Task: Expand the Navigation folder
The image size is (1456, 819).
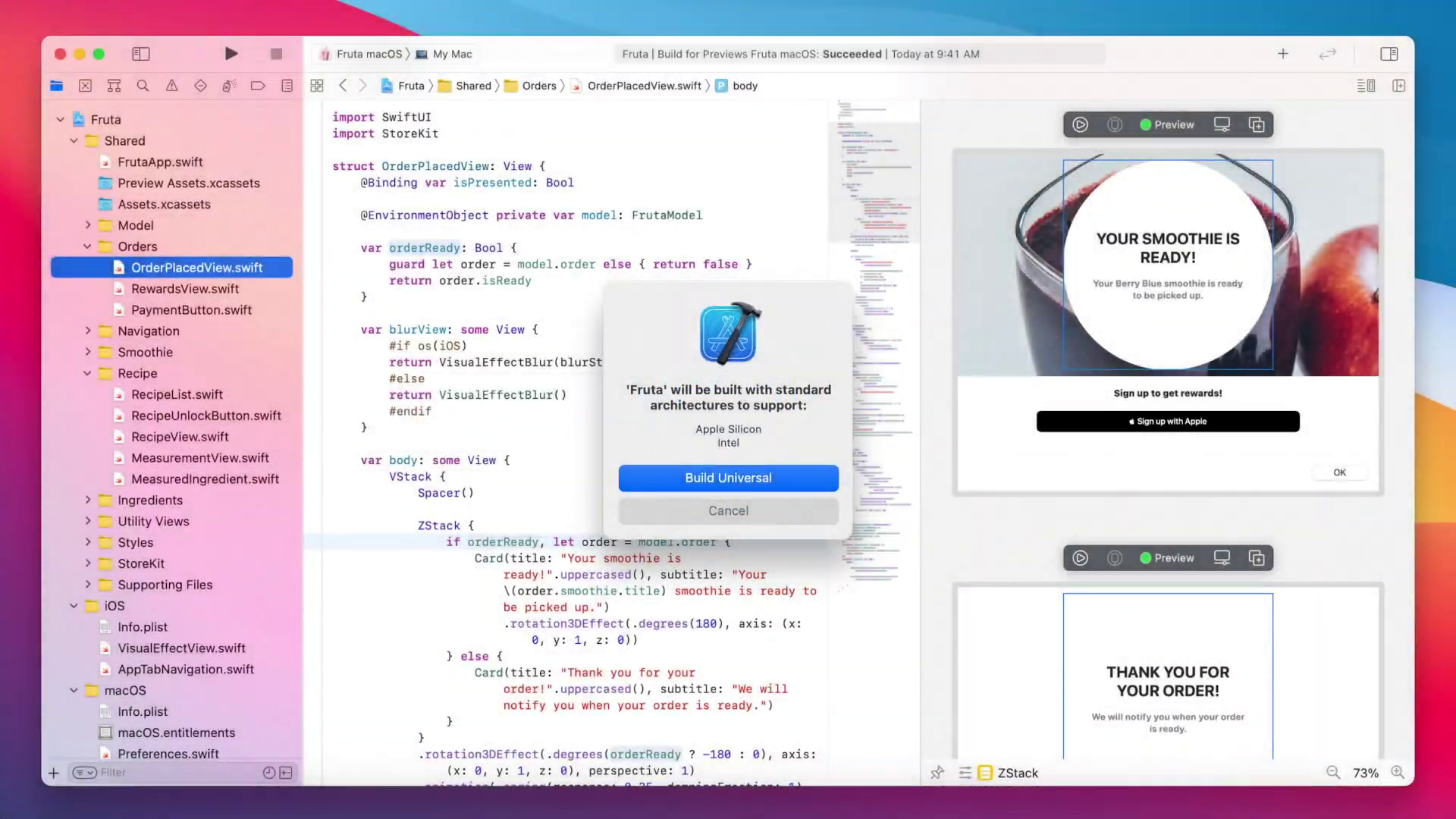Action: tap(87, 331)
